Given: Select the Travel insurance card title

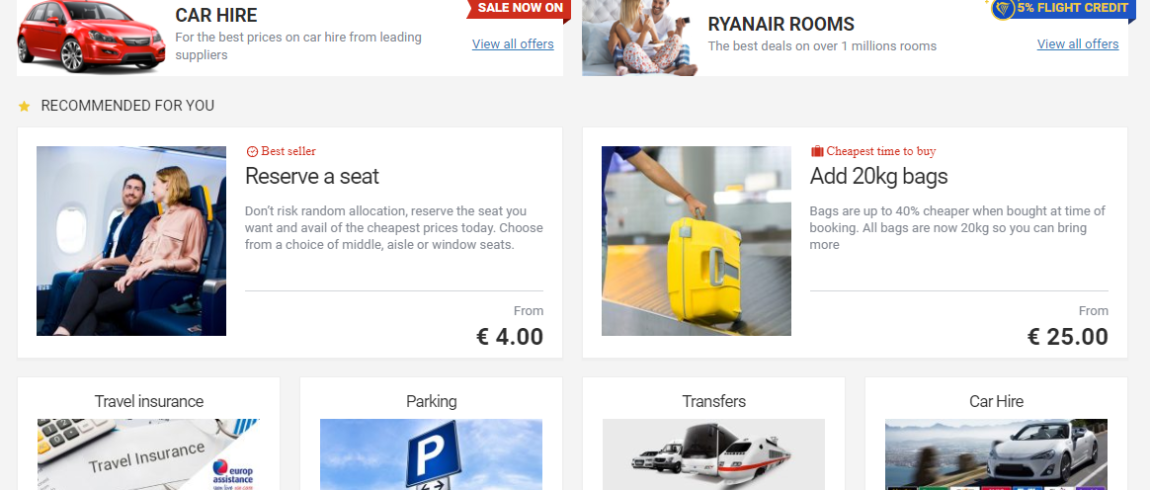Looking at the screenshot, I should [149, 401].
